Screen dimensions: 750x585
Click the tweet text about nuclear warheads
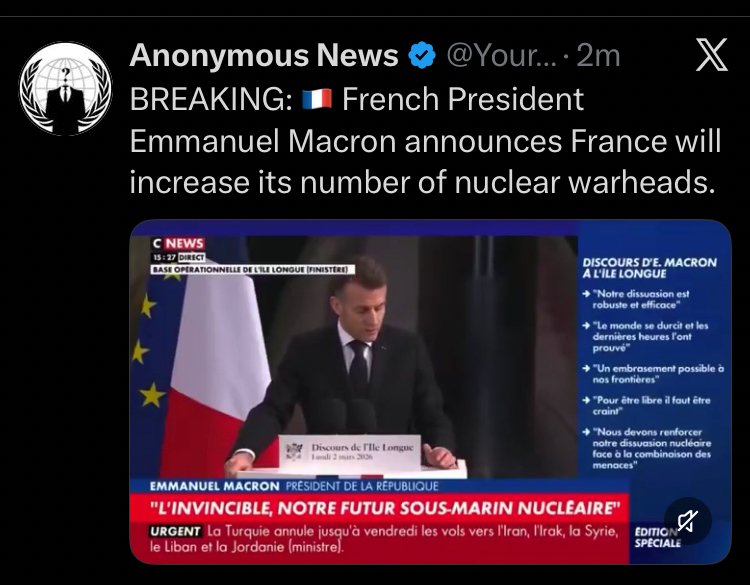point(425,141)
